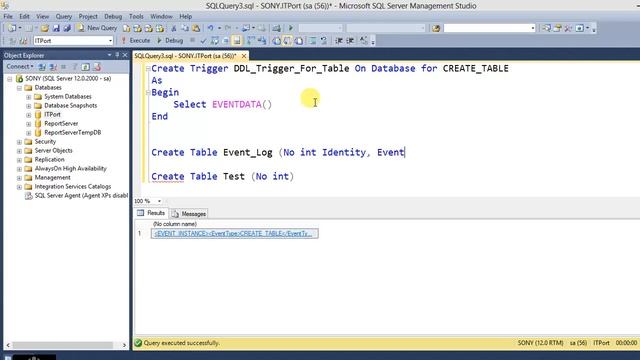Click the Display Estimated Execution Plan icon
The height and width of the screenshot is (360, 640).
215,40
